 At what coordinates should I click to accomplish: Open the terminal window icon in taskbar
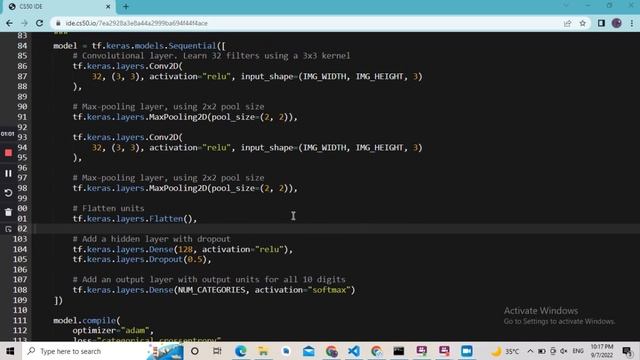[399, 351]
